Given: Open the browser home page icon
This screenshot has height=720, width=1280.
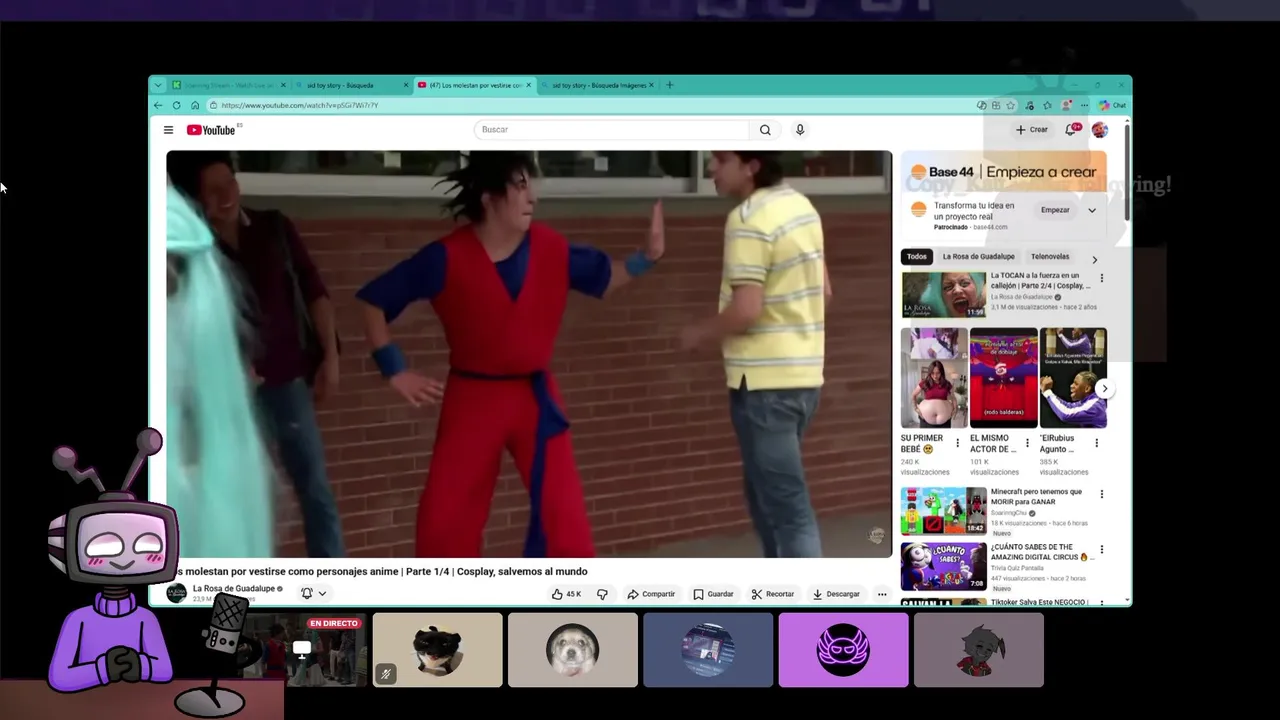Looking at the screenshot, I should click(195, 105).
